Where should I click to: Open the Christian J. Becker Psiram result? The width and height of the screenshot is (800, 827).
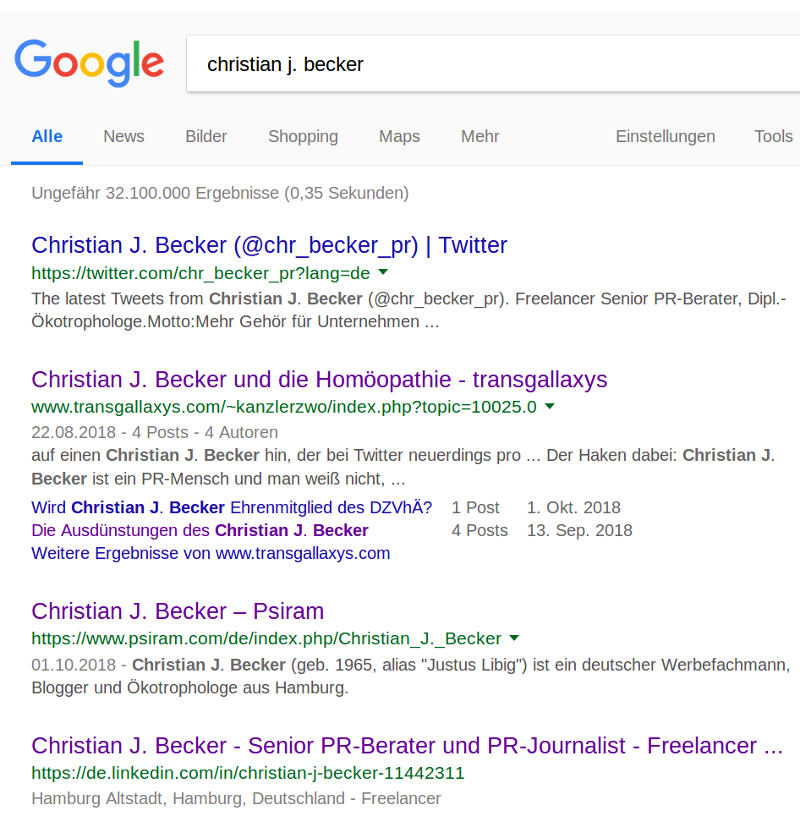pos(177,611)
